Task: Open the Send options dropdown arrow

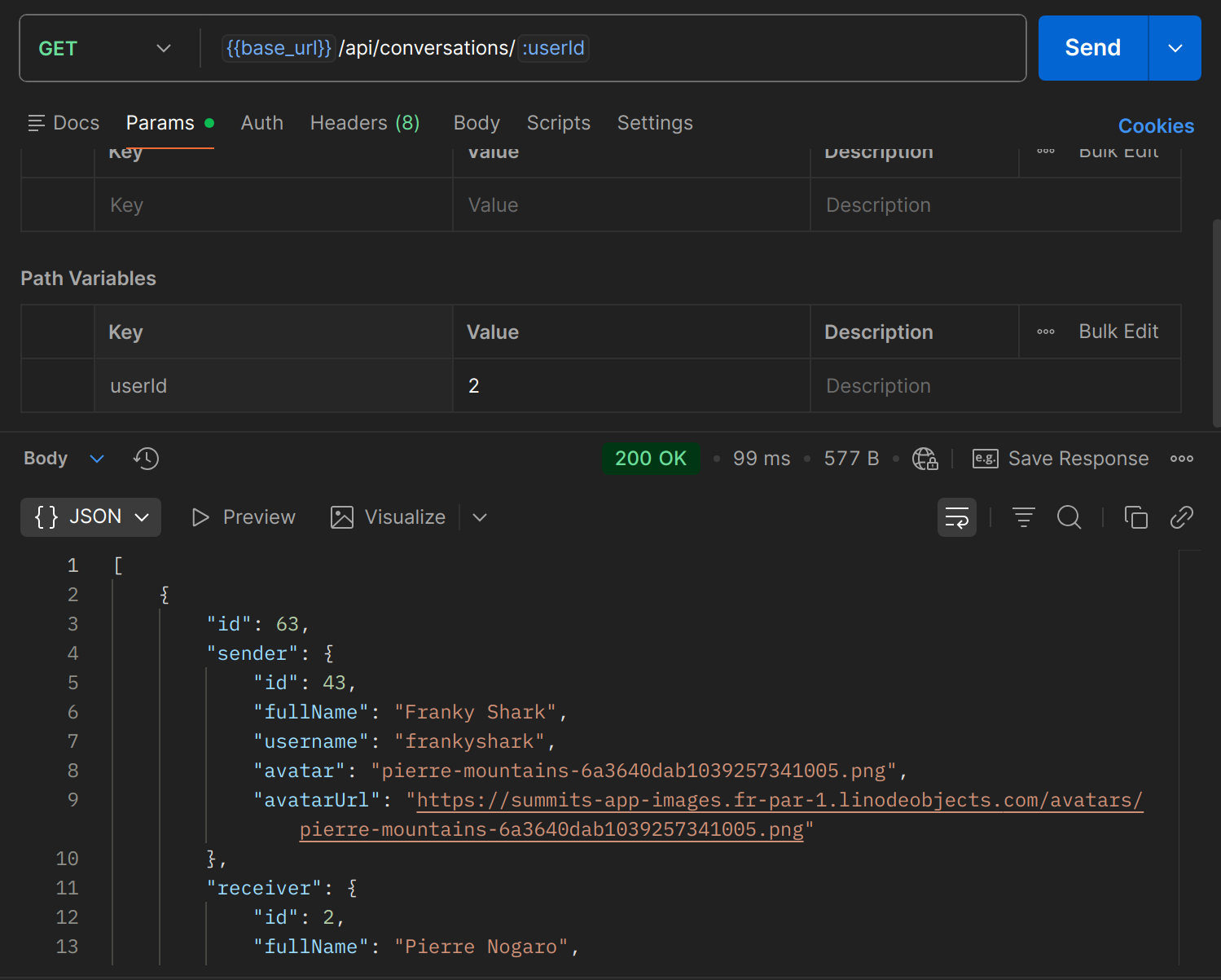Action: 1175,48
